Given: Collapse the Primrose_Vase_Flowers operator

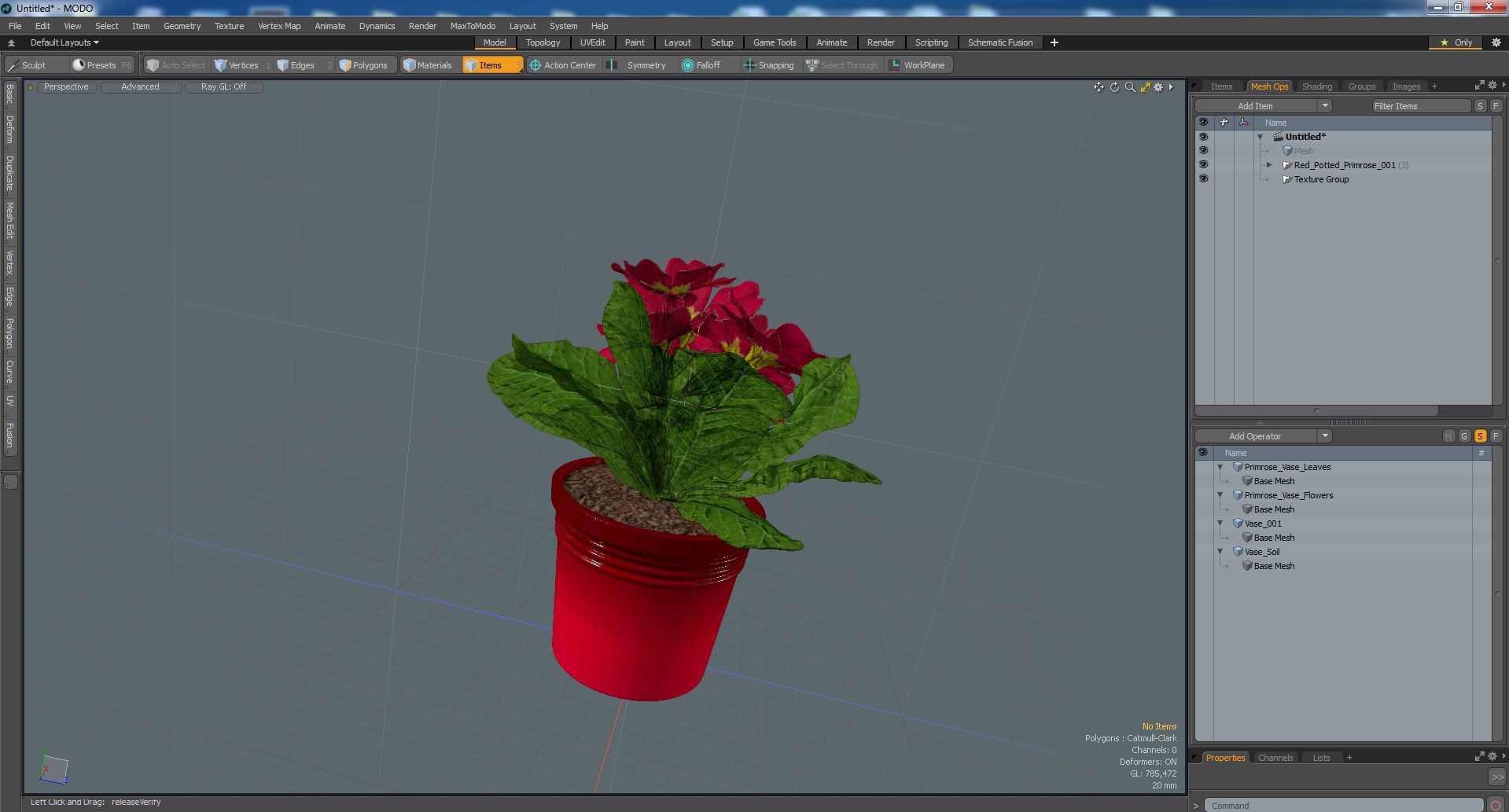Looking at the screenshot, I should tap(1220, 495).
